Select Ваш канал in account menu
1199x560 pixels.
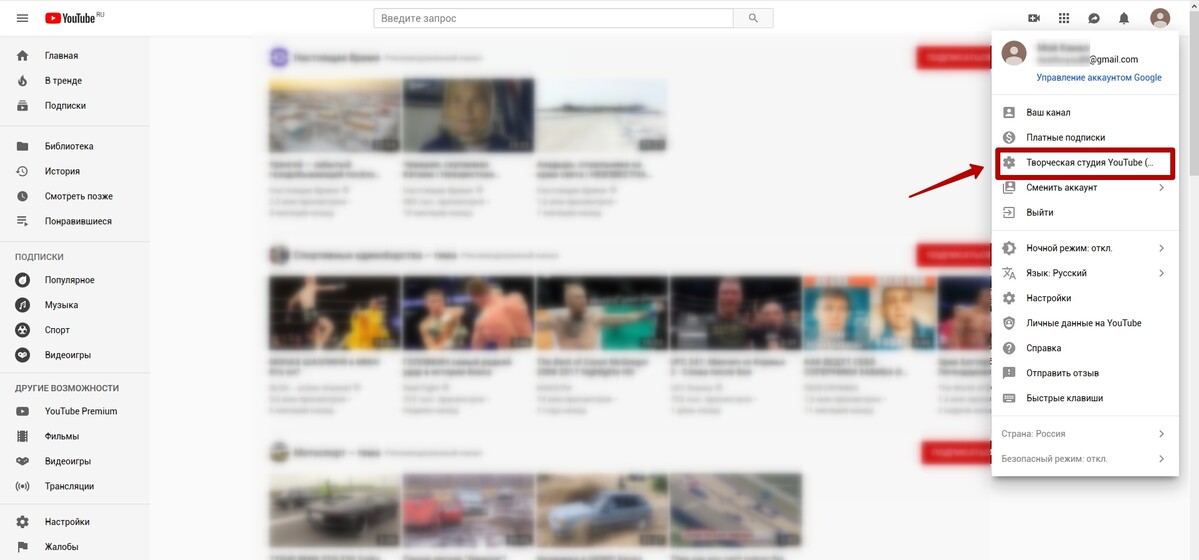1084,112
